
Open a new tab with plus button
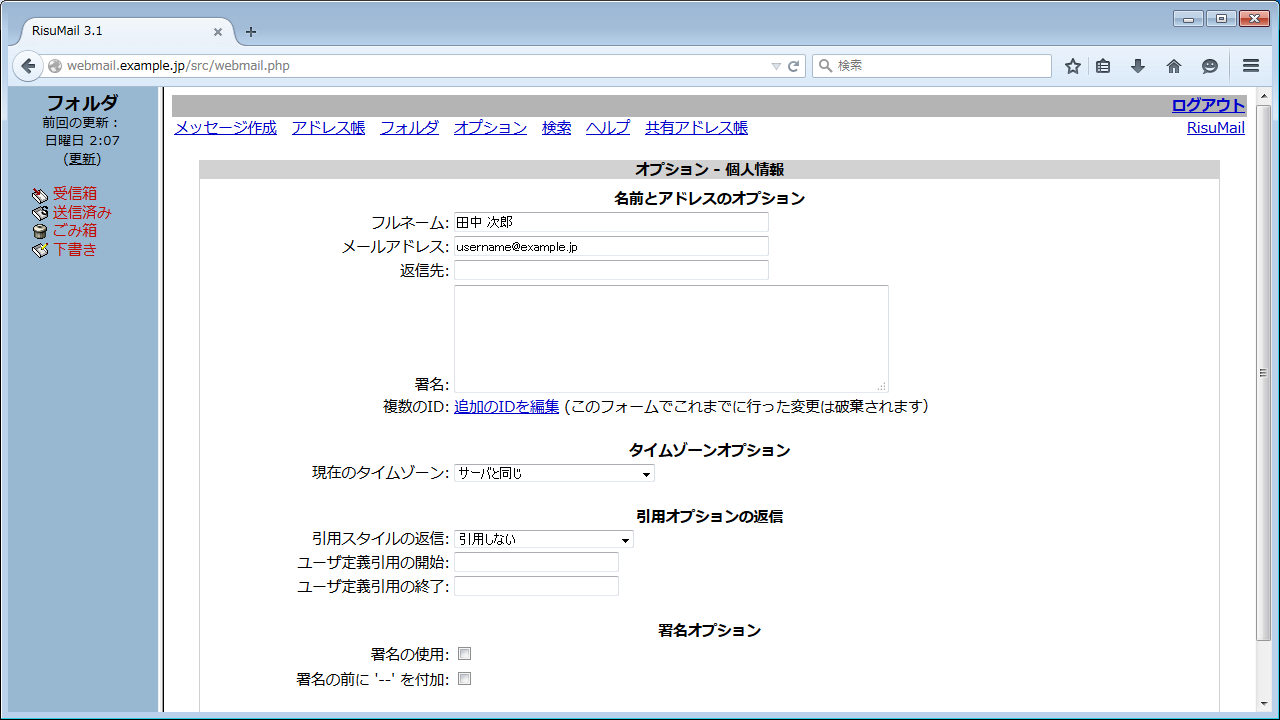pos(251,32)
